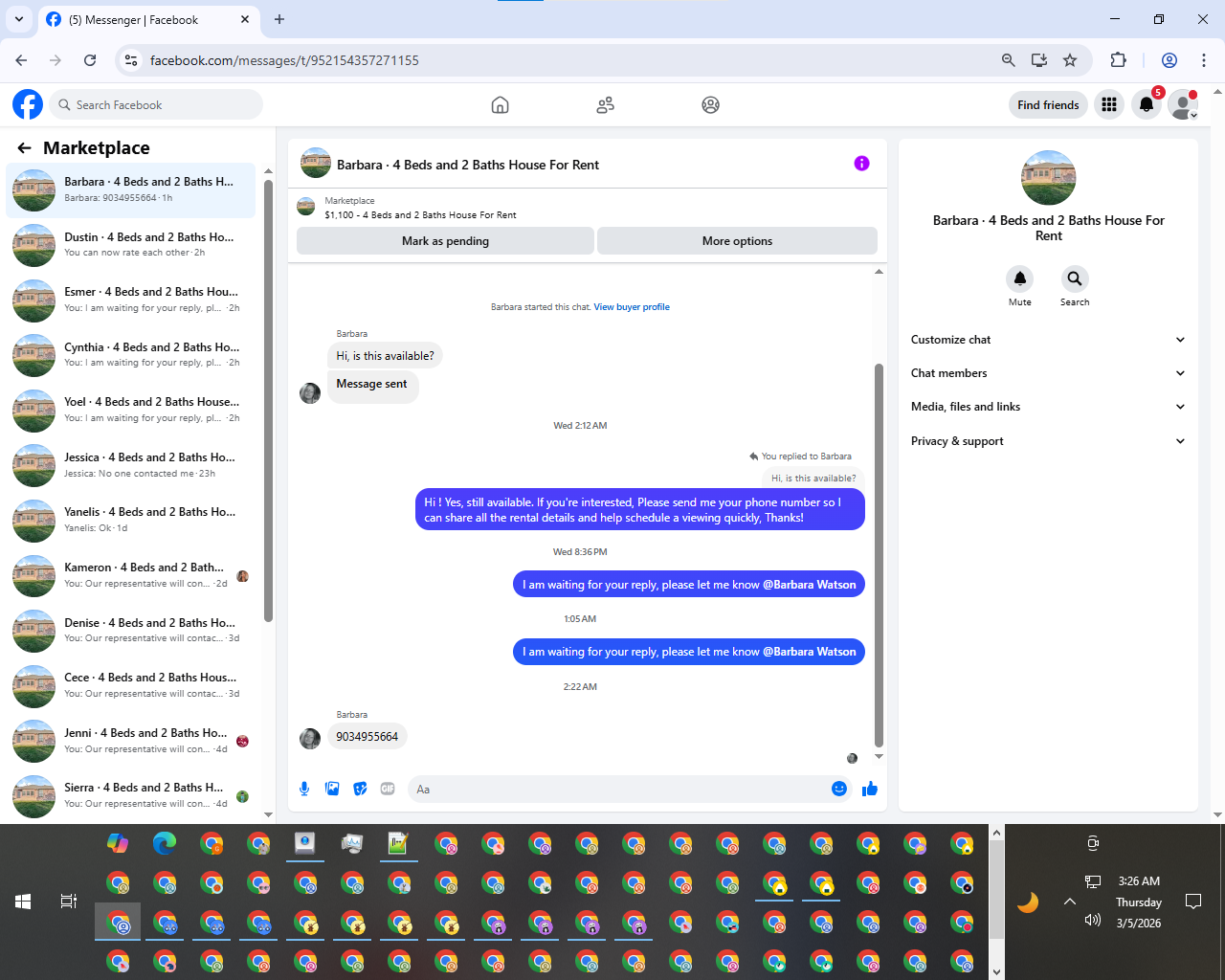Open the notifications bell with 5 badge
The height and width of the screenshot is (980, 1225).
(x=1147, y=105)
